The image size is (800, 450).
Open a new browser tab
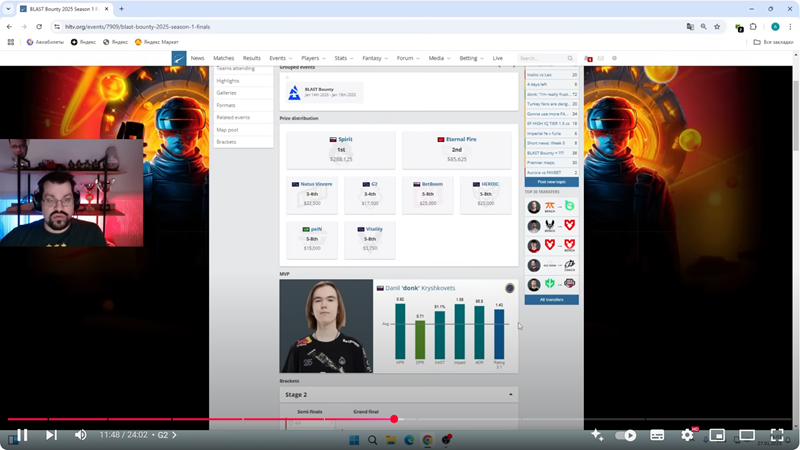pyautogui.click(x=121, y=9)
